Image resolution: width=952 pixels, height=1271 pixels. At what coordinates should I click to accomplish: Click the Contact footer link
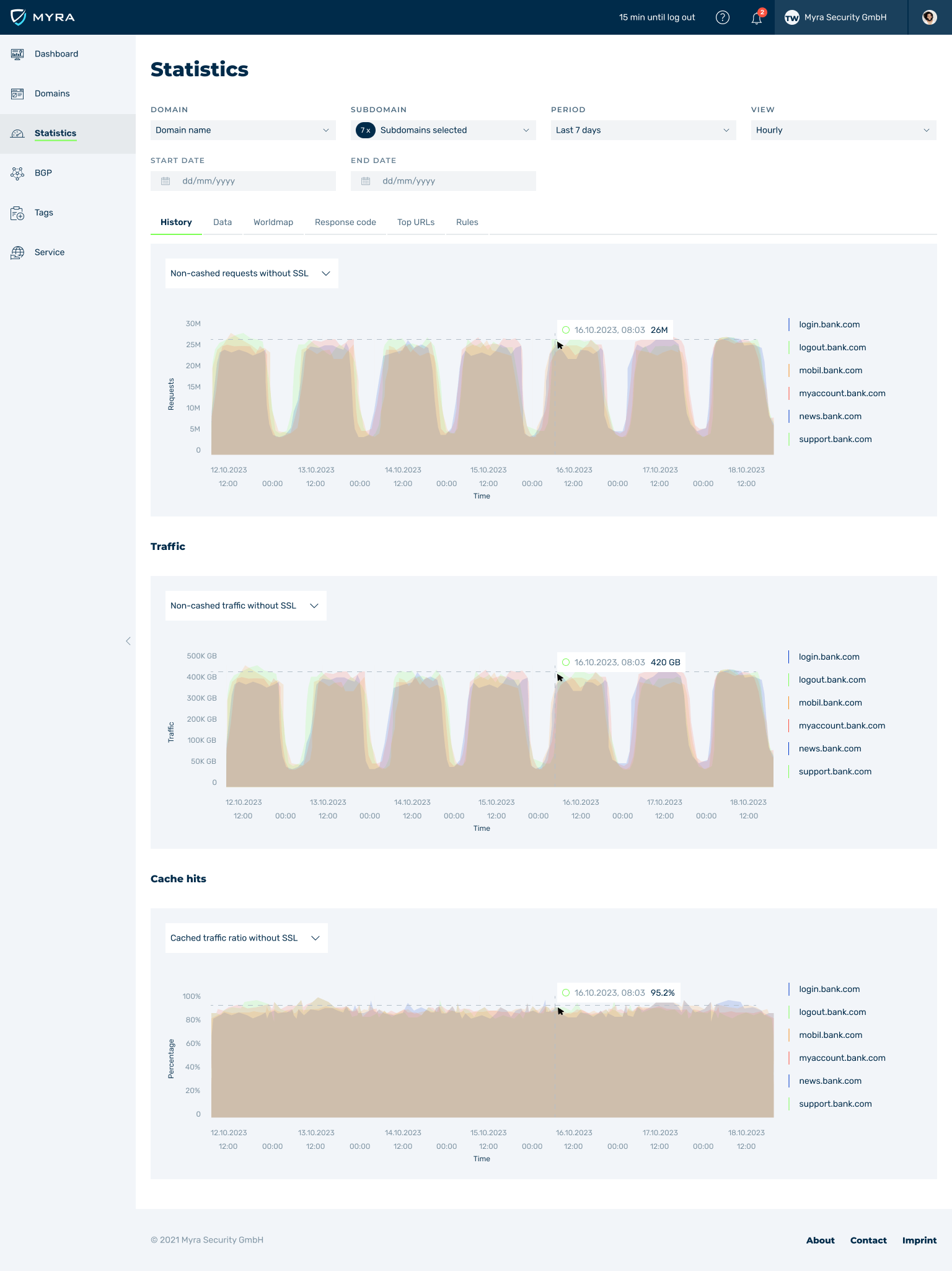tap(868, 1240)
